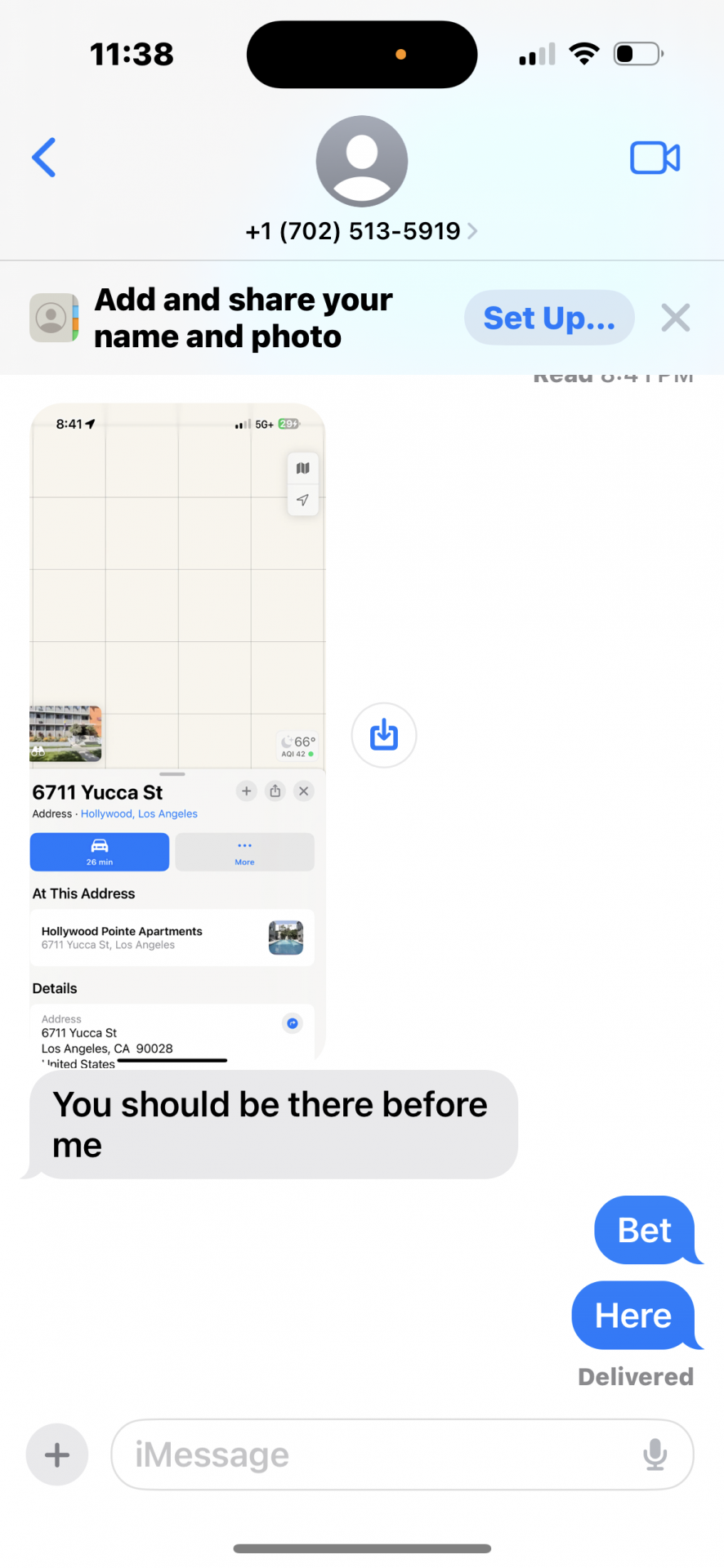Tap the home indicator bar
This screenshot has width=724, height=1568.
[362, 1548]
